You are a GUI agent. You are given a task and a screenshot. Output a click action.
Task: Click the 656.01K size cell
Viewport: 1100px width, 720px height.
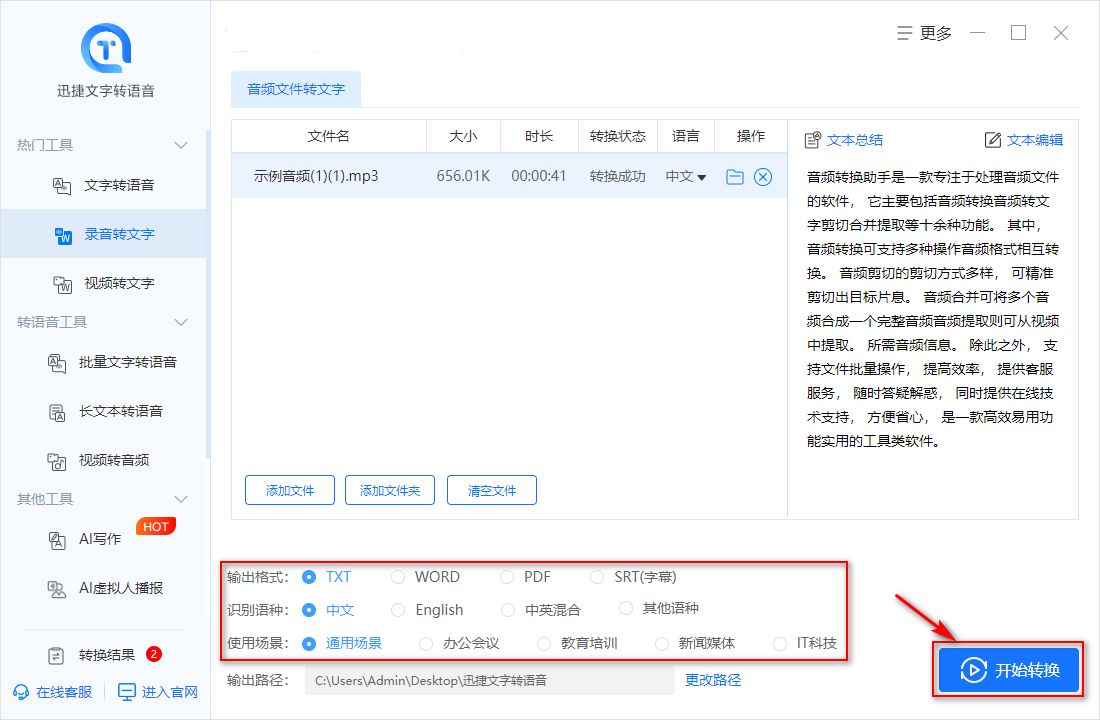point(463,176)
